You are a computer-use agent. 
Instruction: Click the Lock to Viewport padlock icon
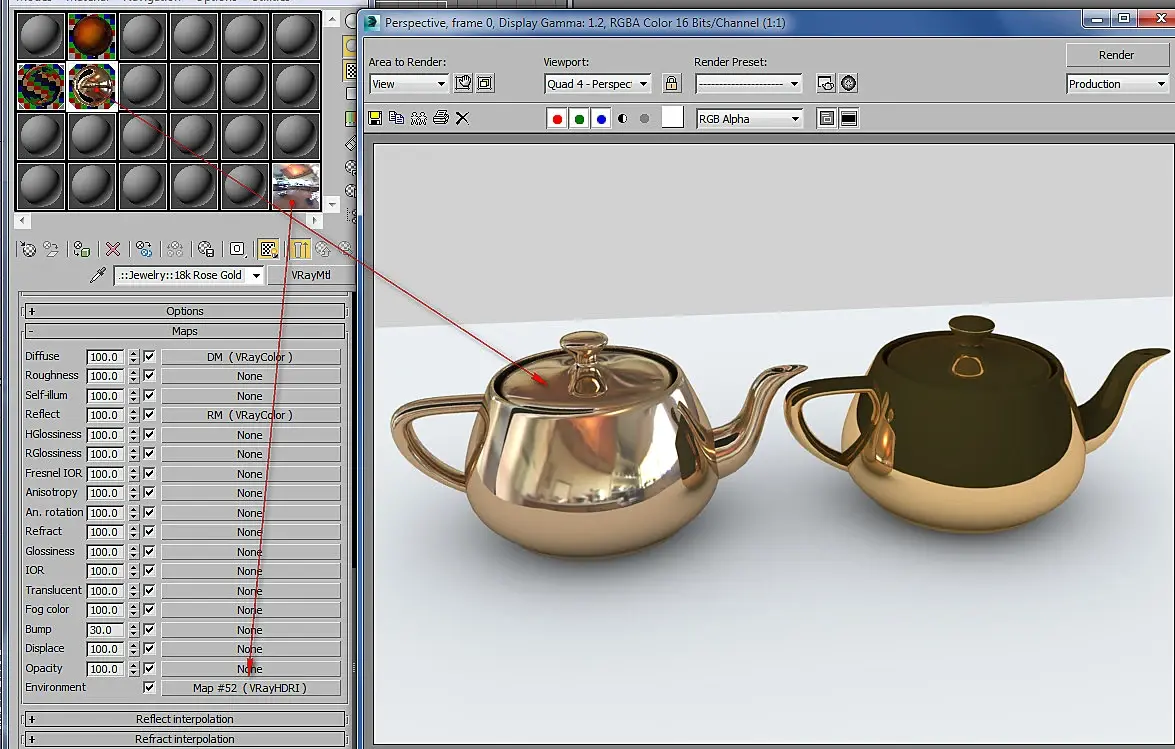[672, 84]
